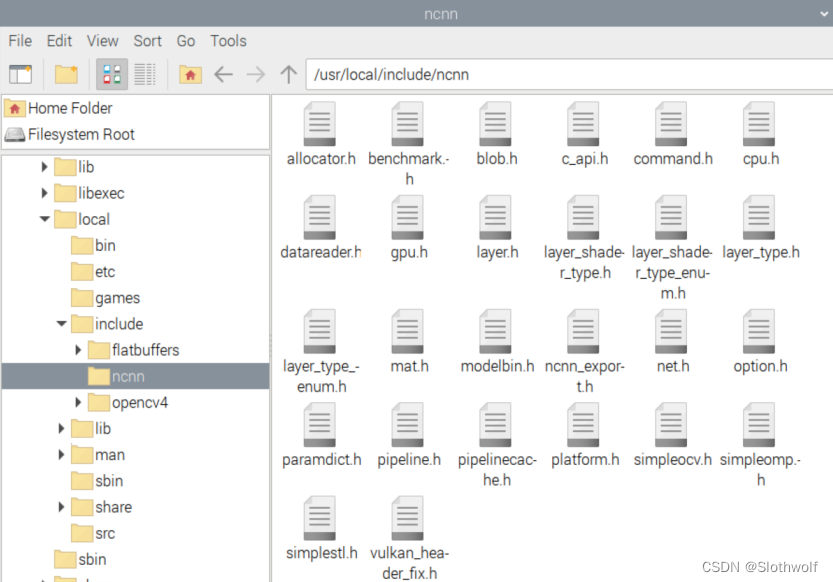The height and width of the screenshot is (582, 833).
Task: Select ncnn_export.h file icon
Action: (x=583, y=331)
